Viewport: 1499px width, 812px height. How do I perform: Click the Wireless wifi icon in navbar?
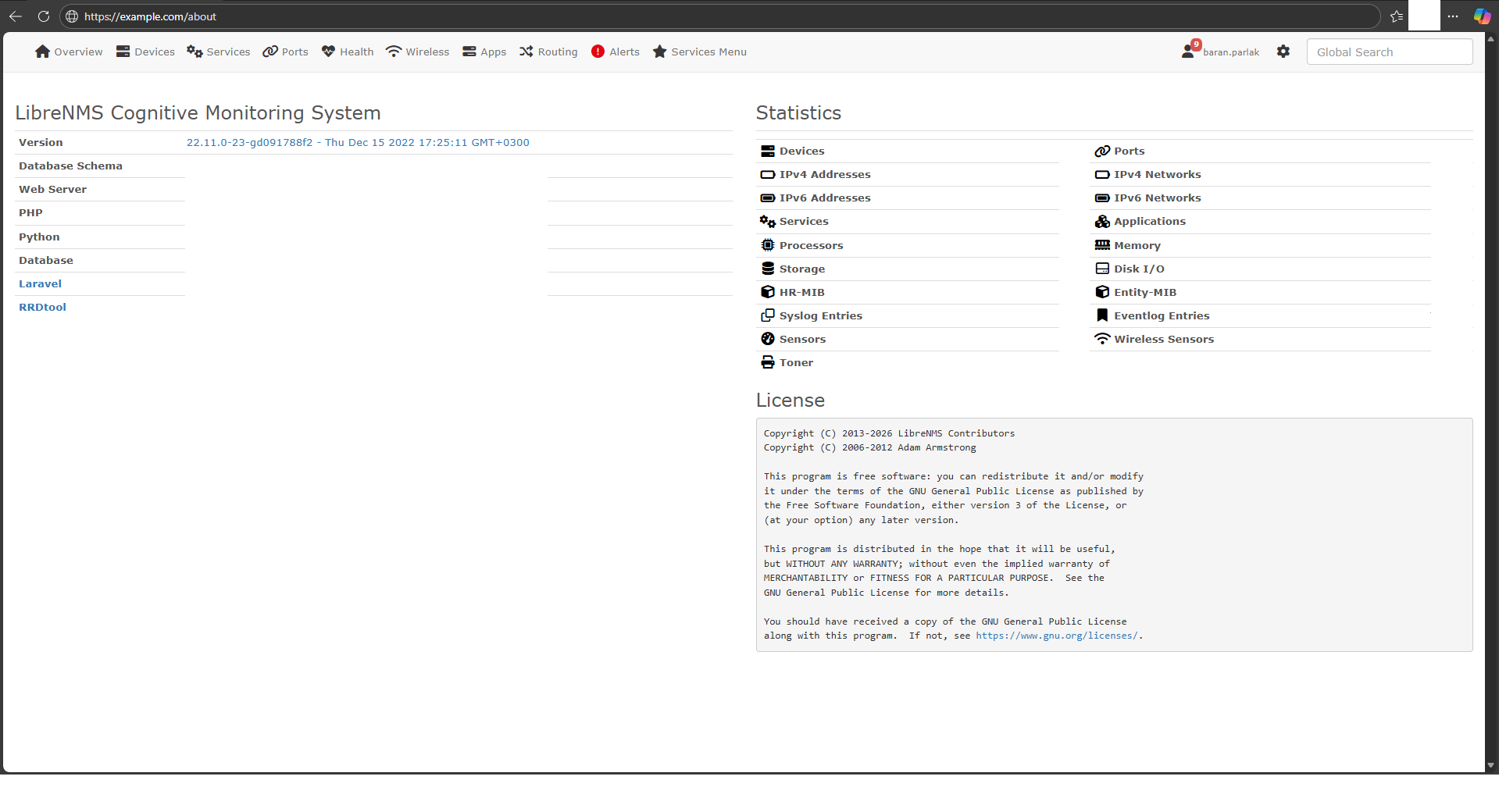[x=394, y=52]
